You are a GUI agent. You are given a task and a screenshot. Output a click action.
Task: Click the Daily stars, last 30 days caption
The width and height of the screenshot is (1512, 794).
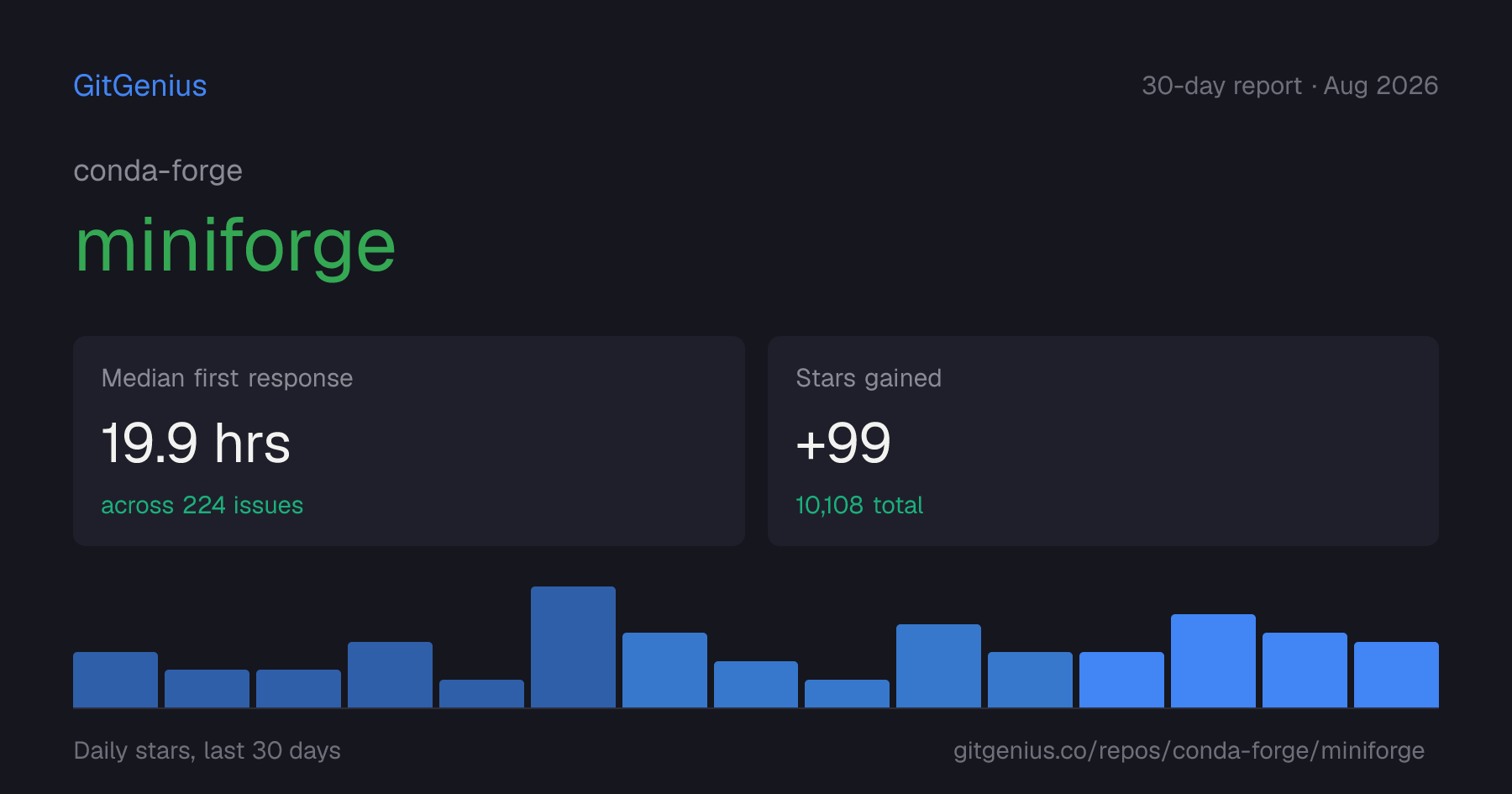(x=207, y=750)
